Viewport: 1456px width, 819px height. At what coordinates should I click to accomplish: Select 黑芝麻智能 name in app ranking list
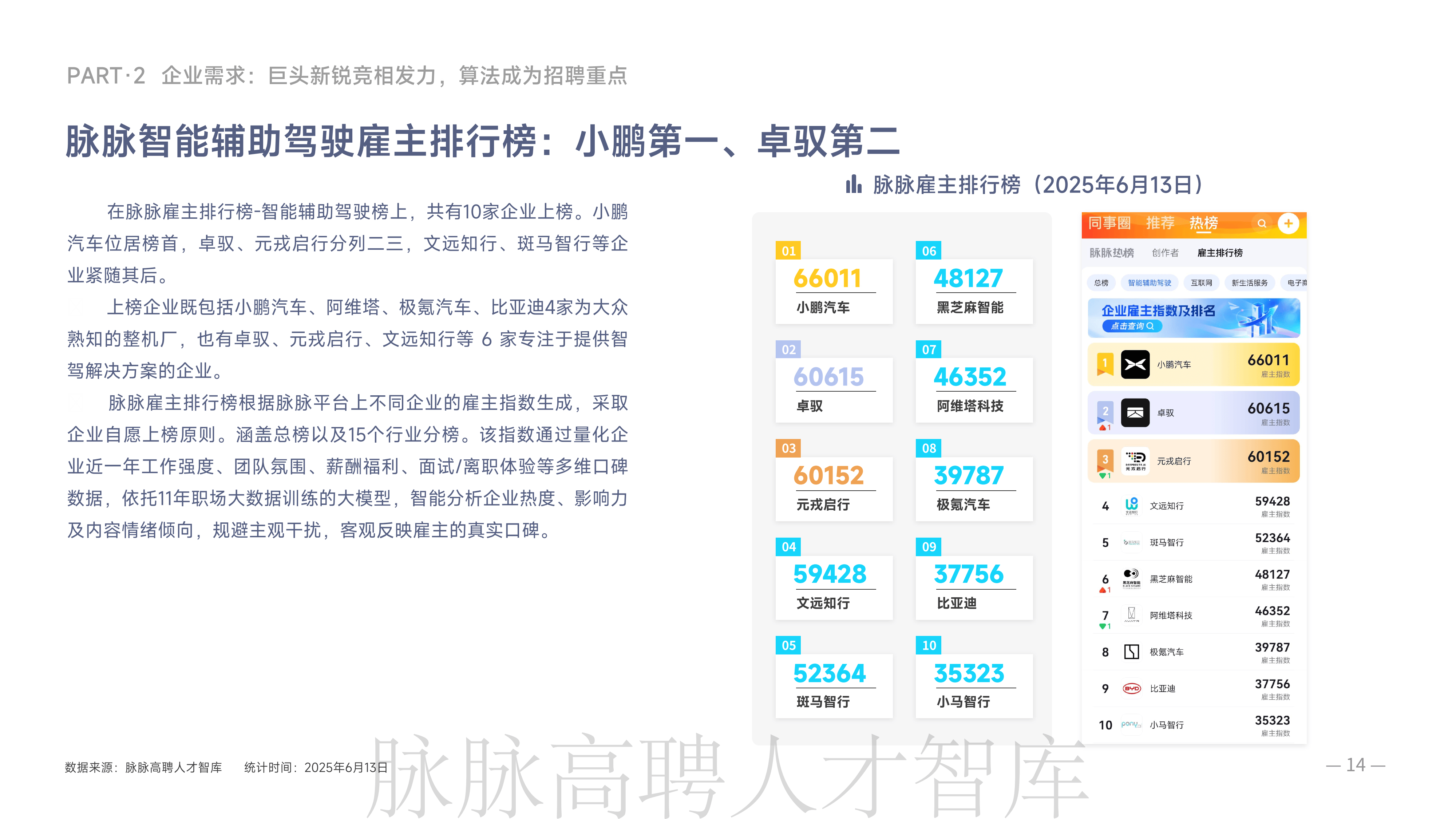pos(1171,579)
